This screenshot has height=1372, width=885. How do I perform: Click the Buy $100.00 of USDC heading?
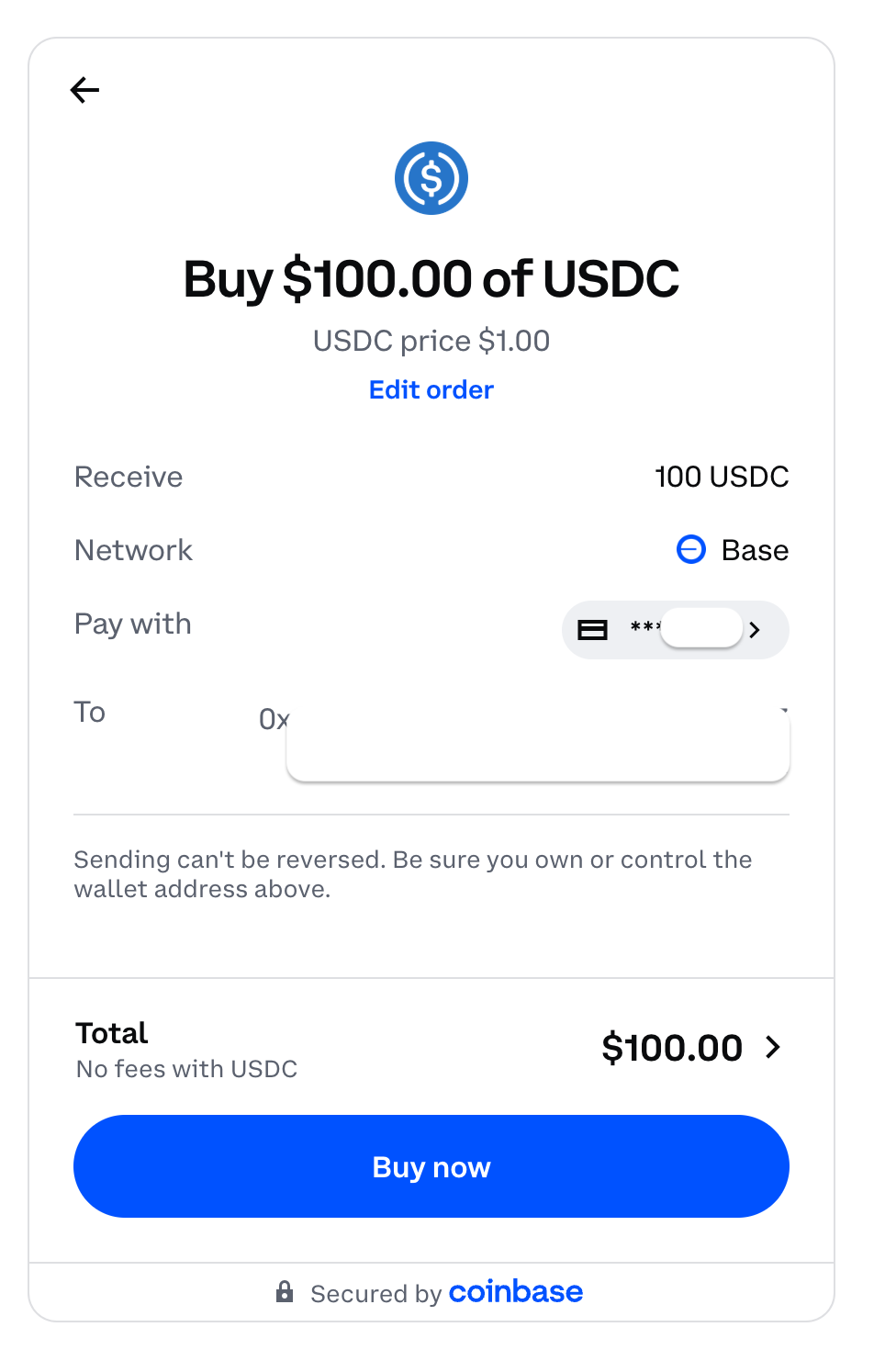(x=431, y=279)
